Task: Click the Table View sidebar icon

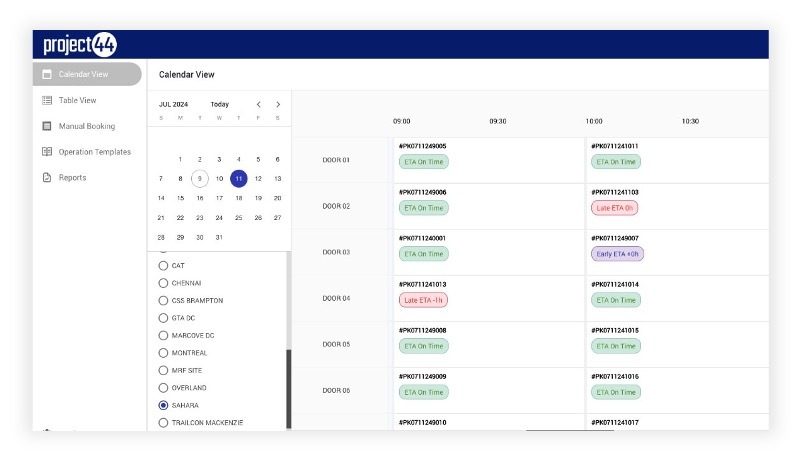Action: tap(47, 100)
